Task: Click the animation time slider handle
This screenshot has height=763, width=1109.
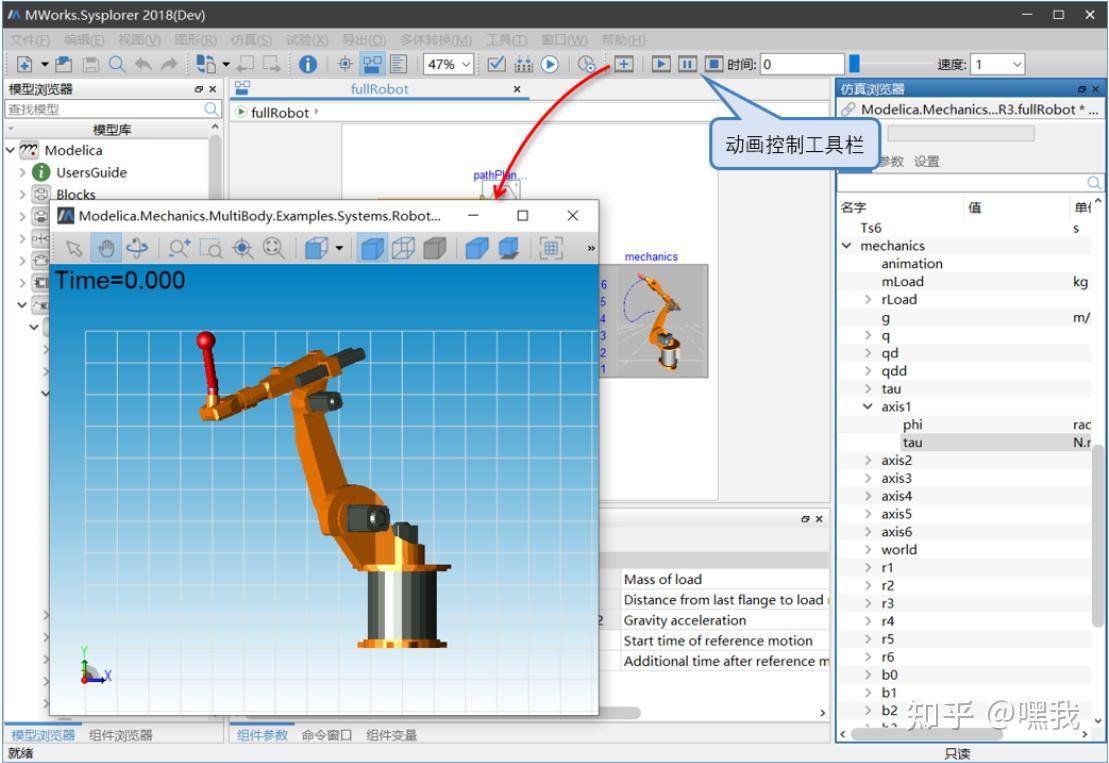Action: pyautogui.click(x=854, y=64)
